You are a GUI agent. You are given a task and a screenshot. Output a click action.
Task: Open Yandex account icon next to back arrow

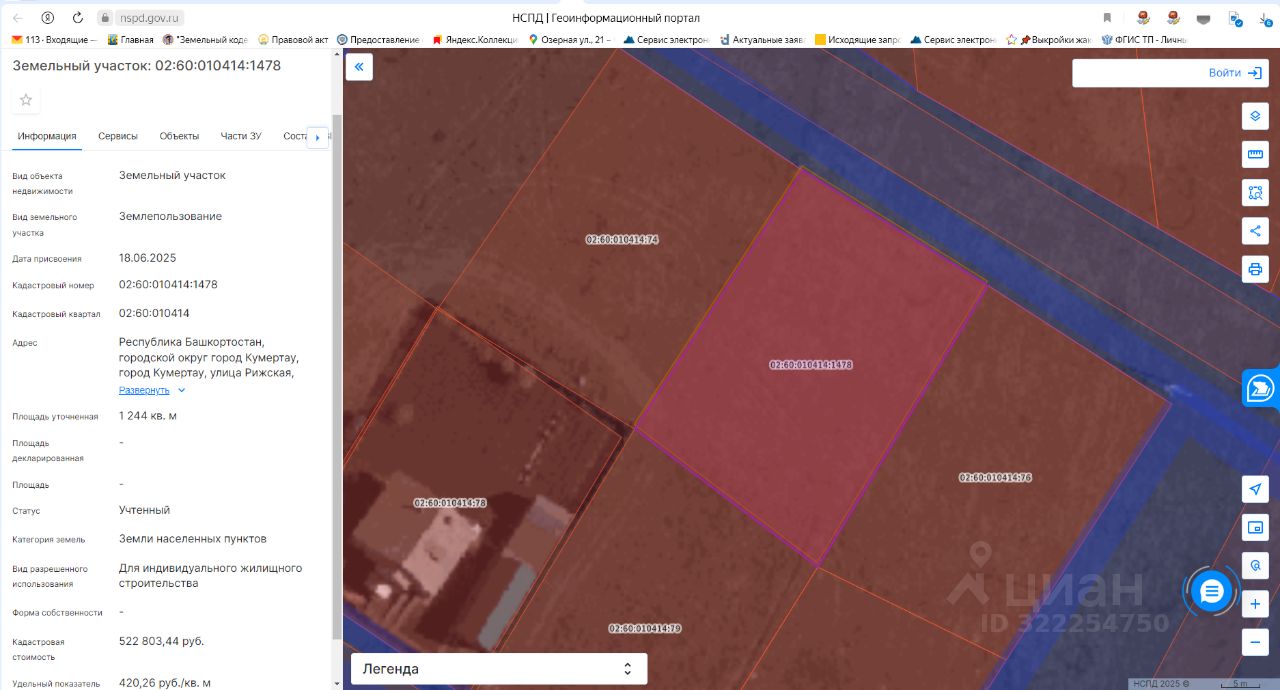click(x=48, y=18)
